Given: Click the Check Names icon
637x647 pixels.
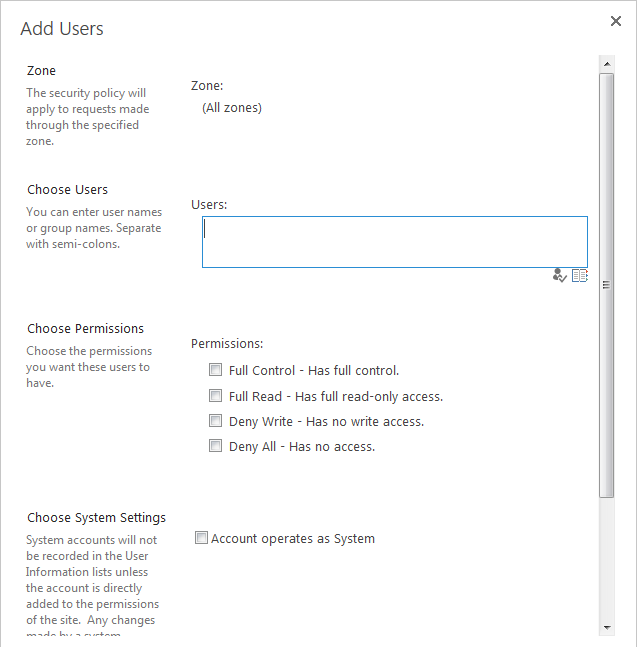Looking at the screenshot, I should (x=559, y=275).
